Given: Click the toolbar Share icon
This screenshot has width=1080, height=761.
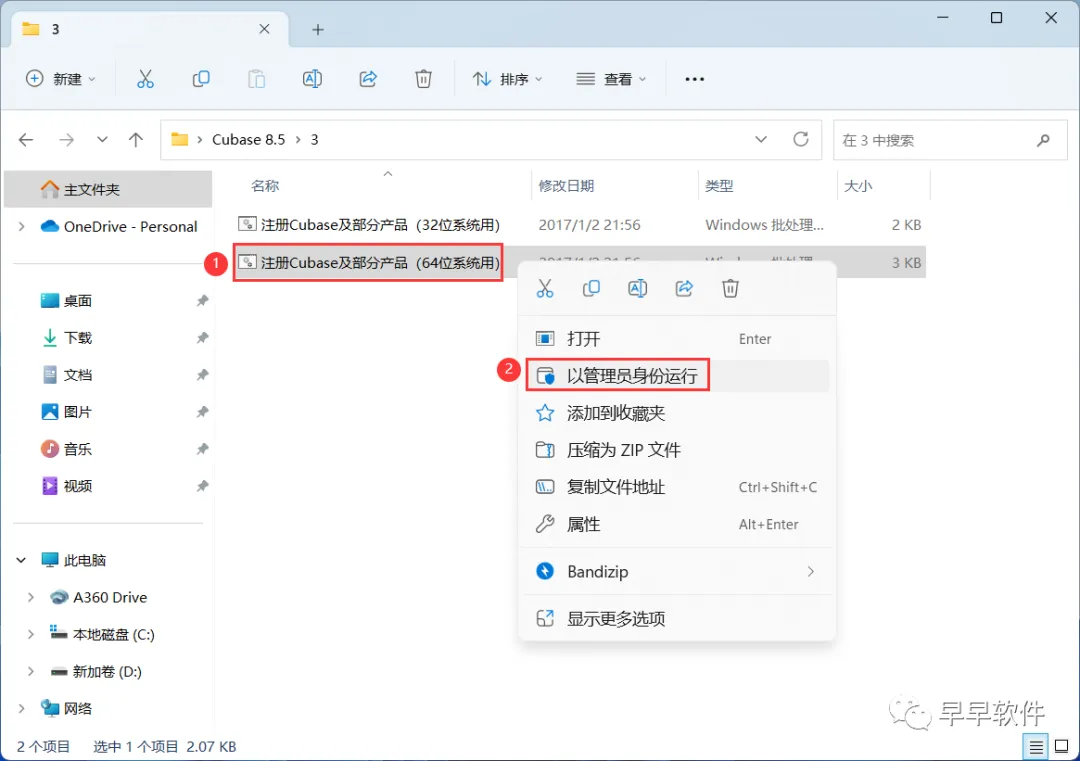Looking at the screenshot, I should point(368,79).
